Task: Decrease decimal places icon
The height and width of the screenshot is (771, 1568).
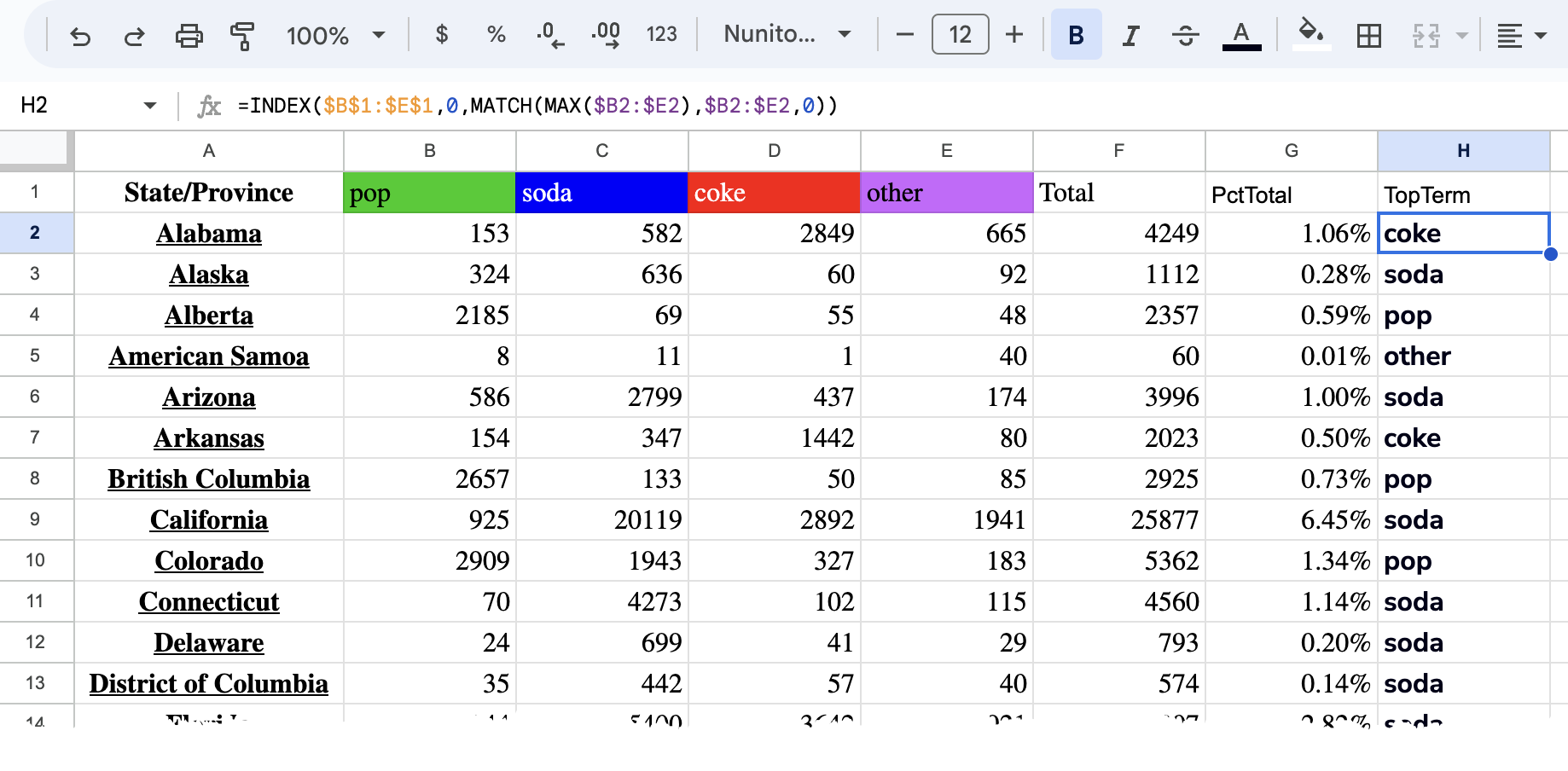Action: click(x=550, y=35)
